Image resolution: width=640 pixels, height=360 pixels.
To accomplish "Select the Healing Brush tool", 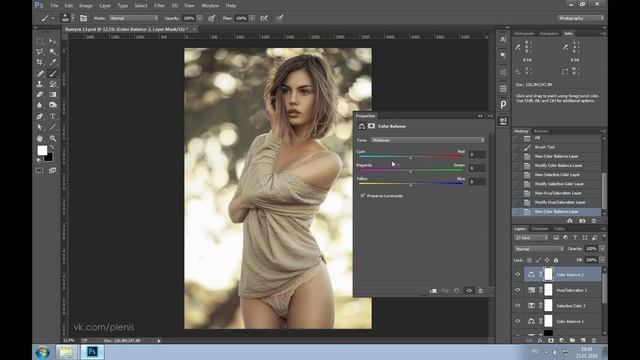I will [x=40, y=73].
